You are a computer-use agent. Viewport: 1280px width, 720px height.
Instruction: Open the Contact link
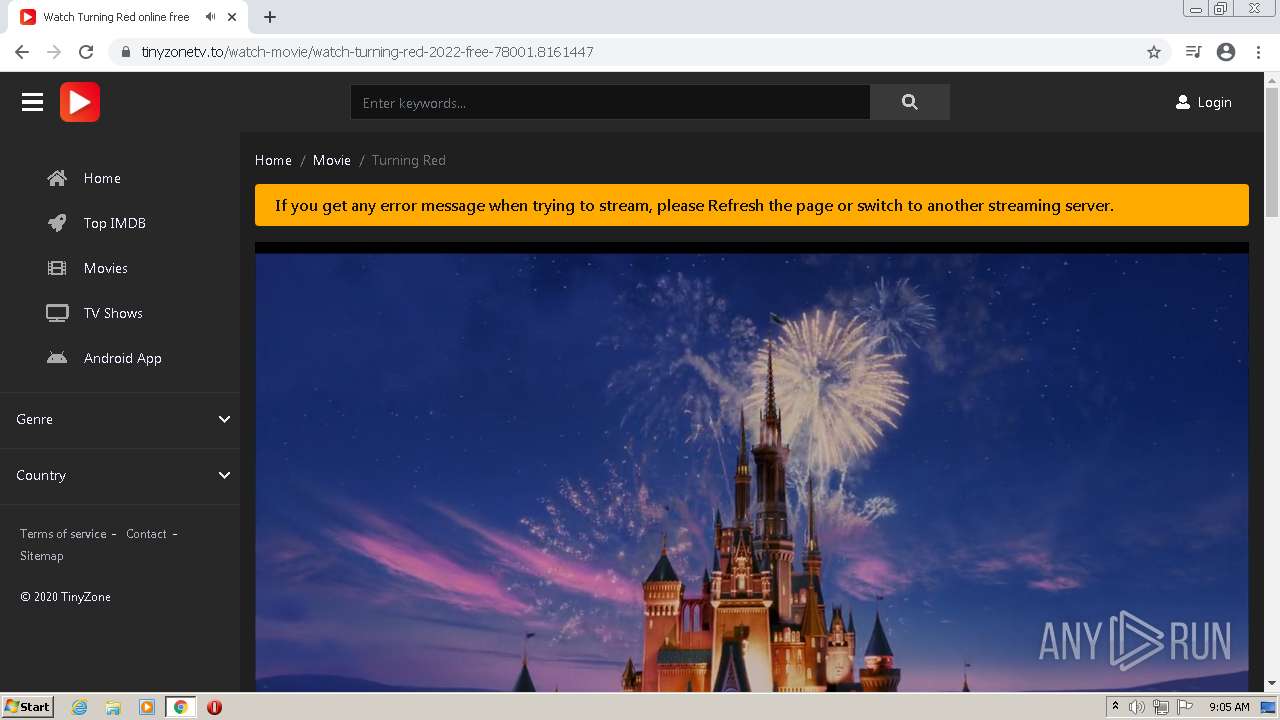[146, 534]
